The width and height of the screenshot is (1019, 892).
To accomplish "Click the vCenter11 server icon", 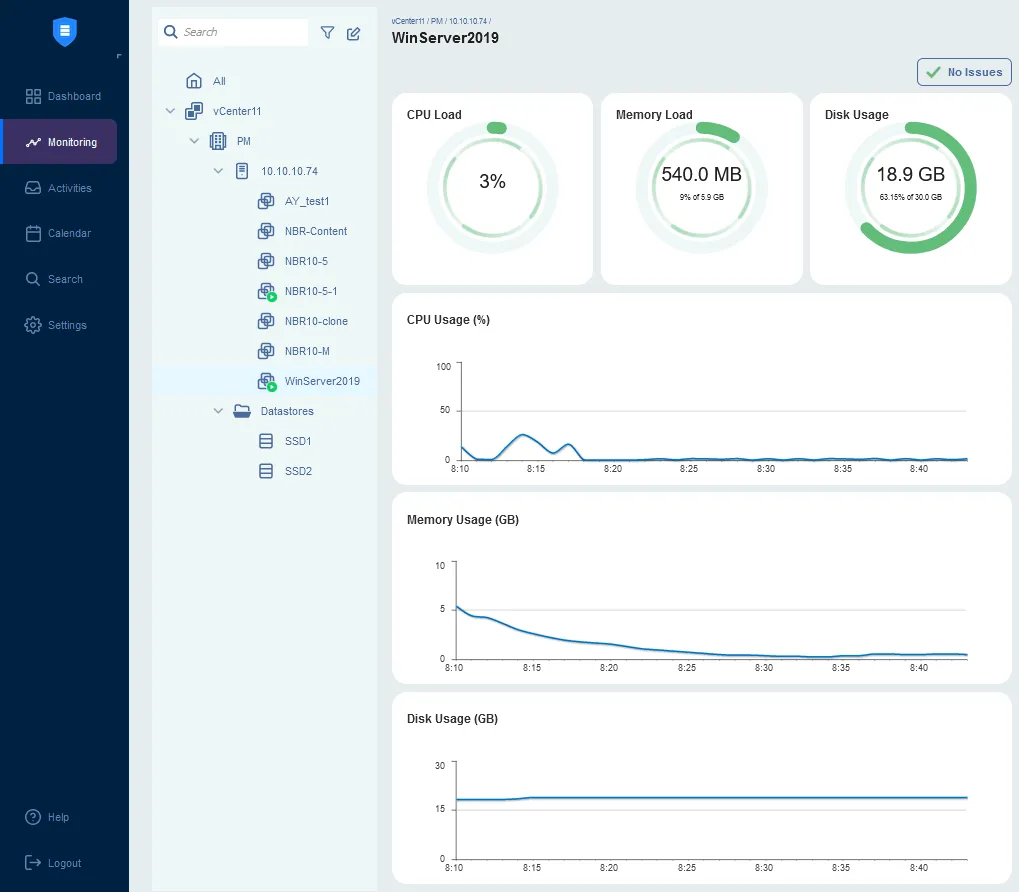I will tap(194, 111).
